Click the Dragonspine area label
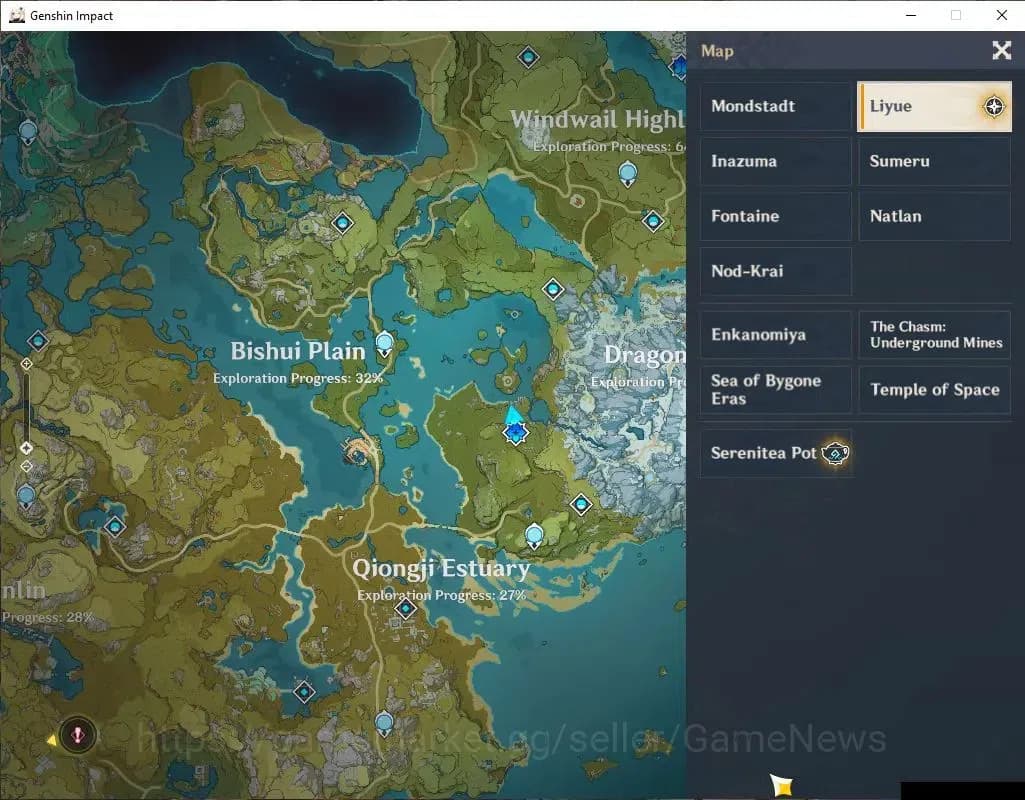Viewport: 1025px width, 800px height. pyautogui.click(x=645, y=355)
